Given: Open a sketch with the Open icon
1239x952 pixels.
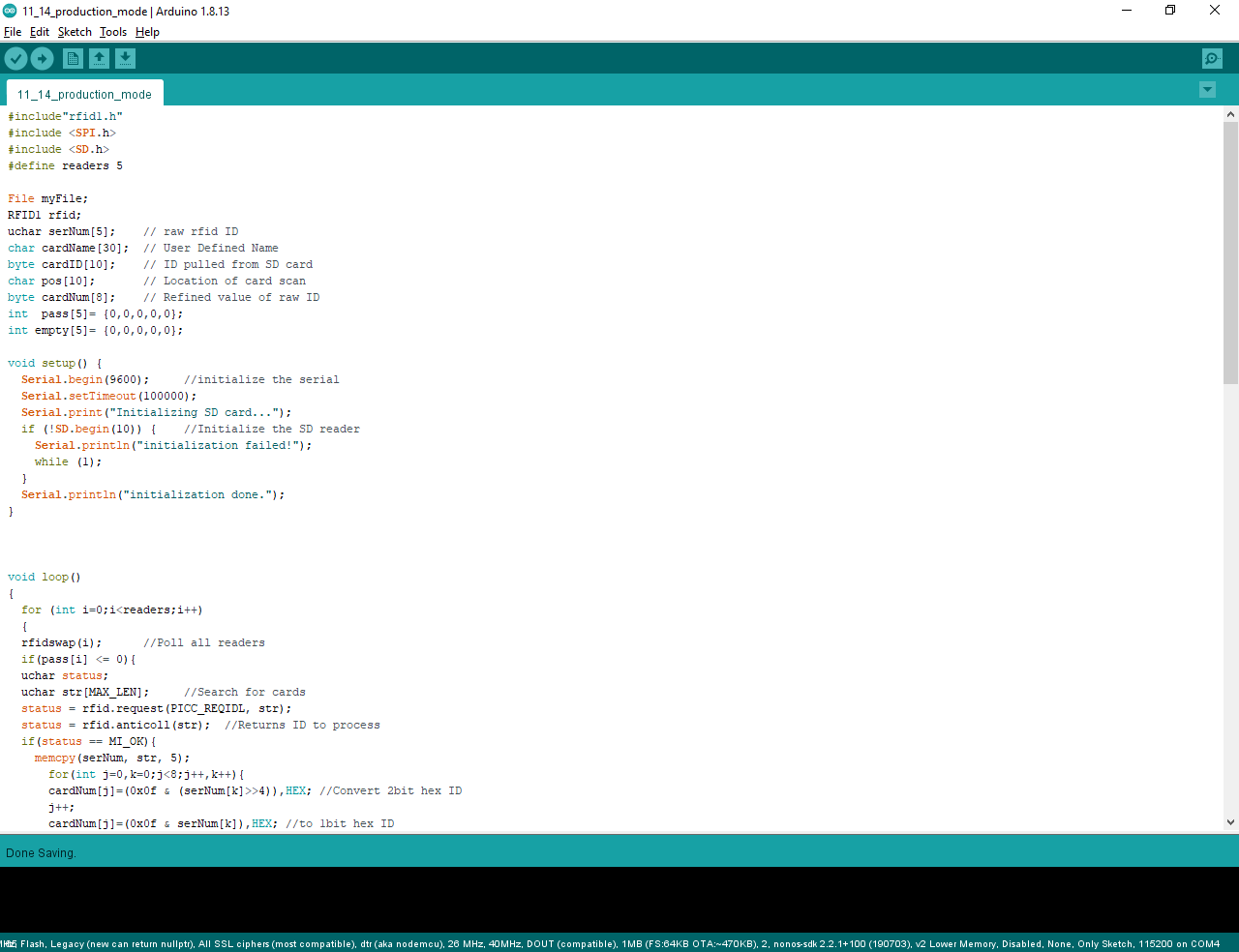Looking at the screenshot, I should tap(99, 59).
